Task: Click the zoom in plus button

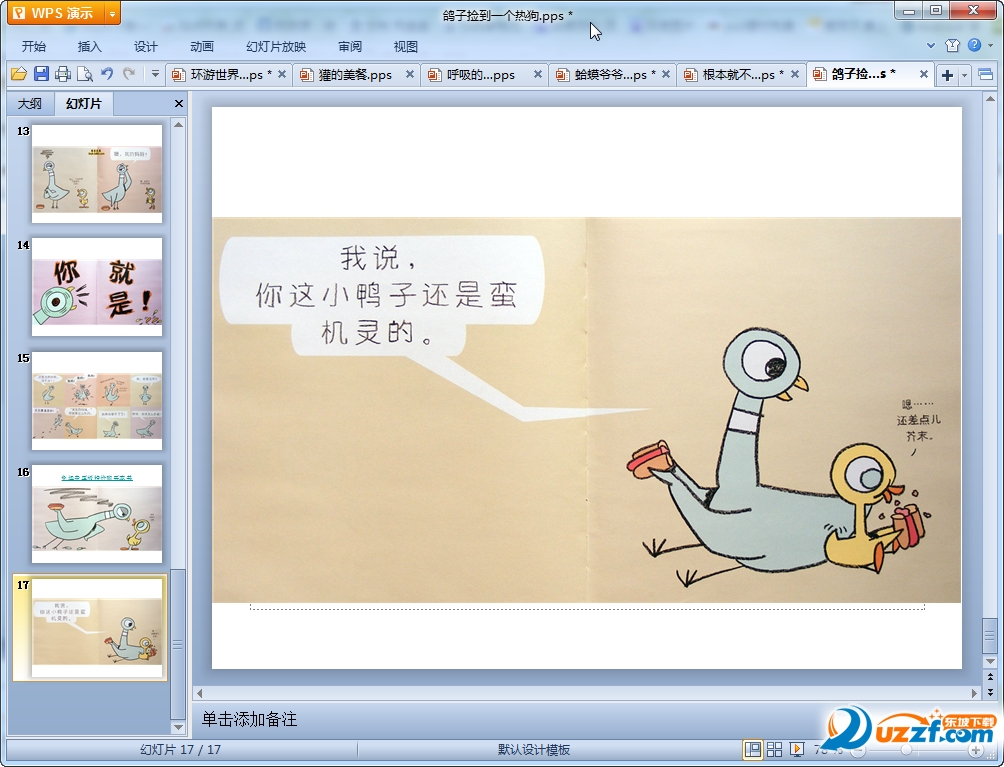Action: pyautogui.click(x=975, y=750)
